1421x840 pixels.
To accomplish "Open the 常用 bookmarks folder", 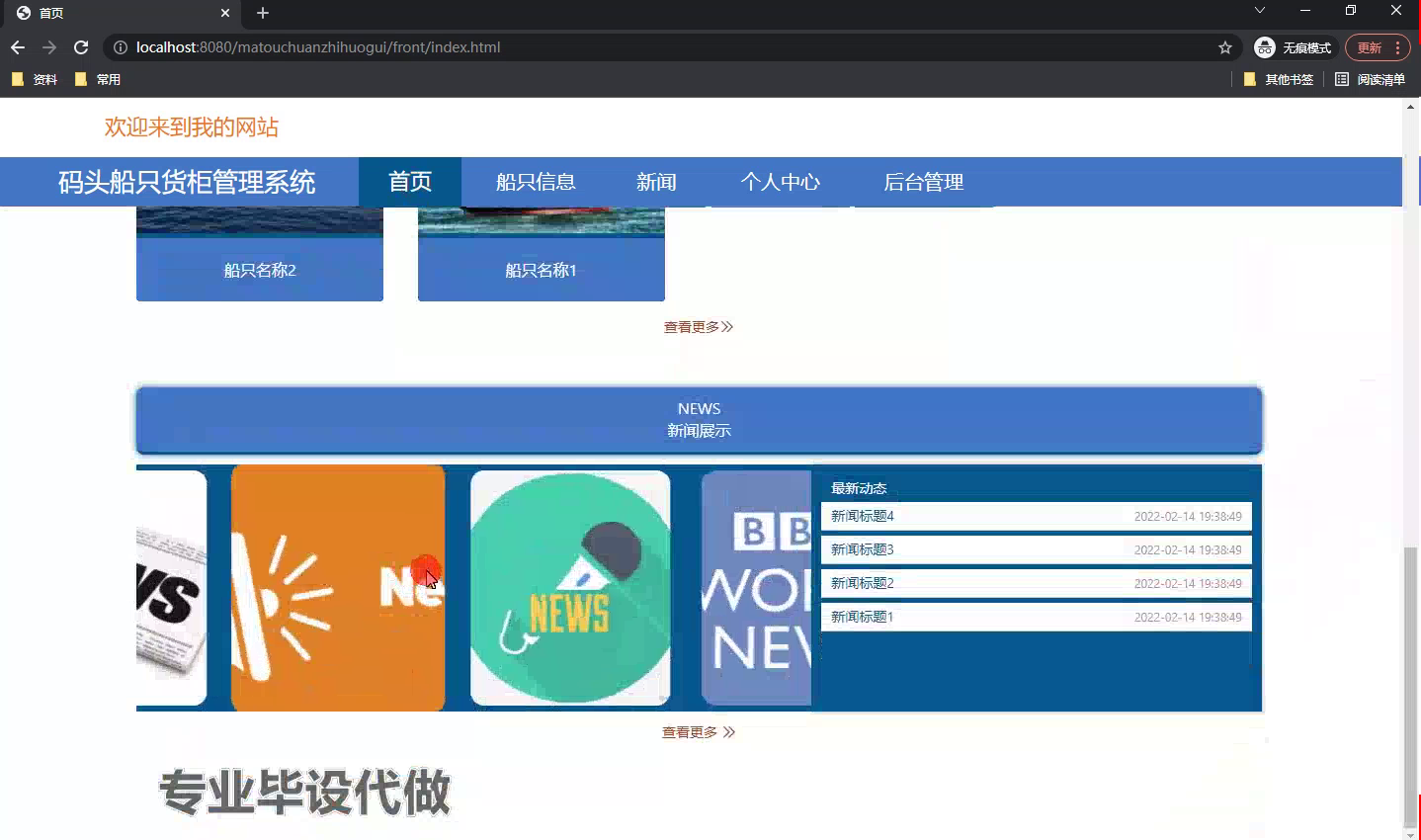I will [x=98, y=79].
